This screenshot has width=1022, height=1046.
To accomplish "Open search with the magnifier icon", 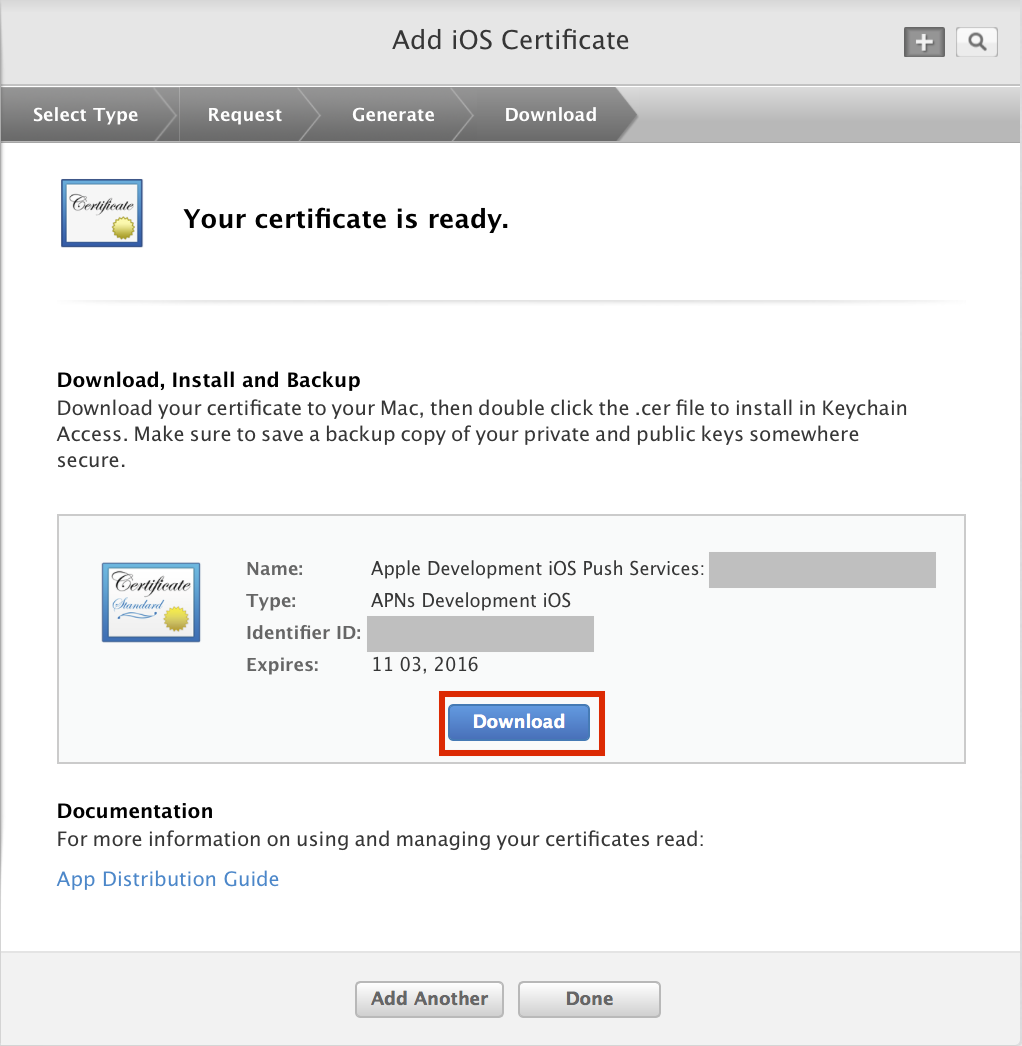I will [977, 42].
